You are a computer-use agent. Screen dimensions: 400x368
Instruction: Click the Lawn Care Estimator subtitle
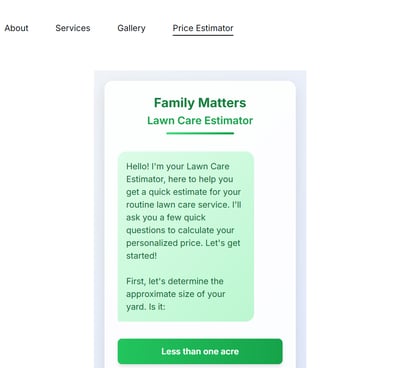pos(200,120)
